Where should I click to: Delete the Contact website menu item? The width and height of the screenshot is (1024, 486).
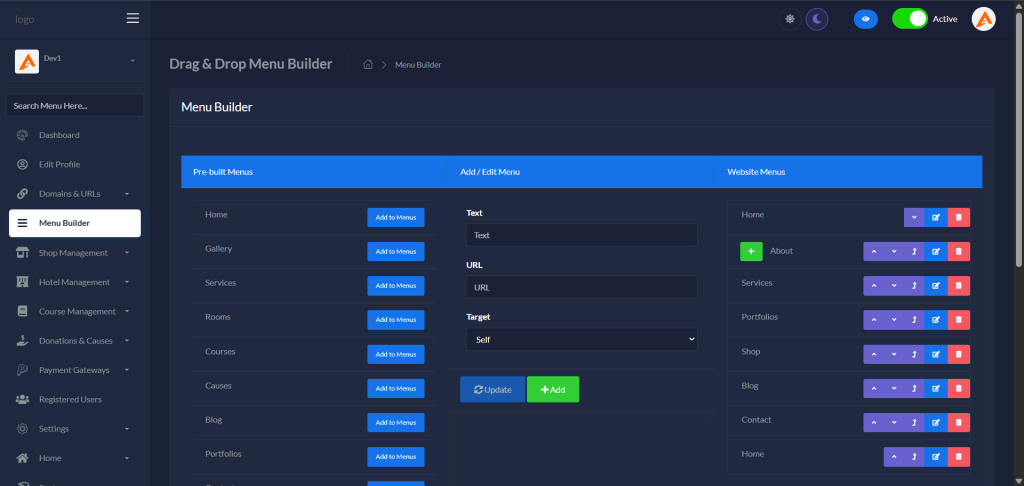click(x=958, y=422)
